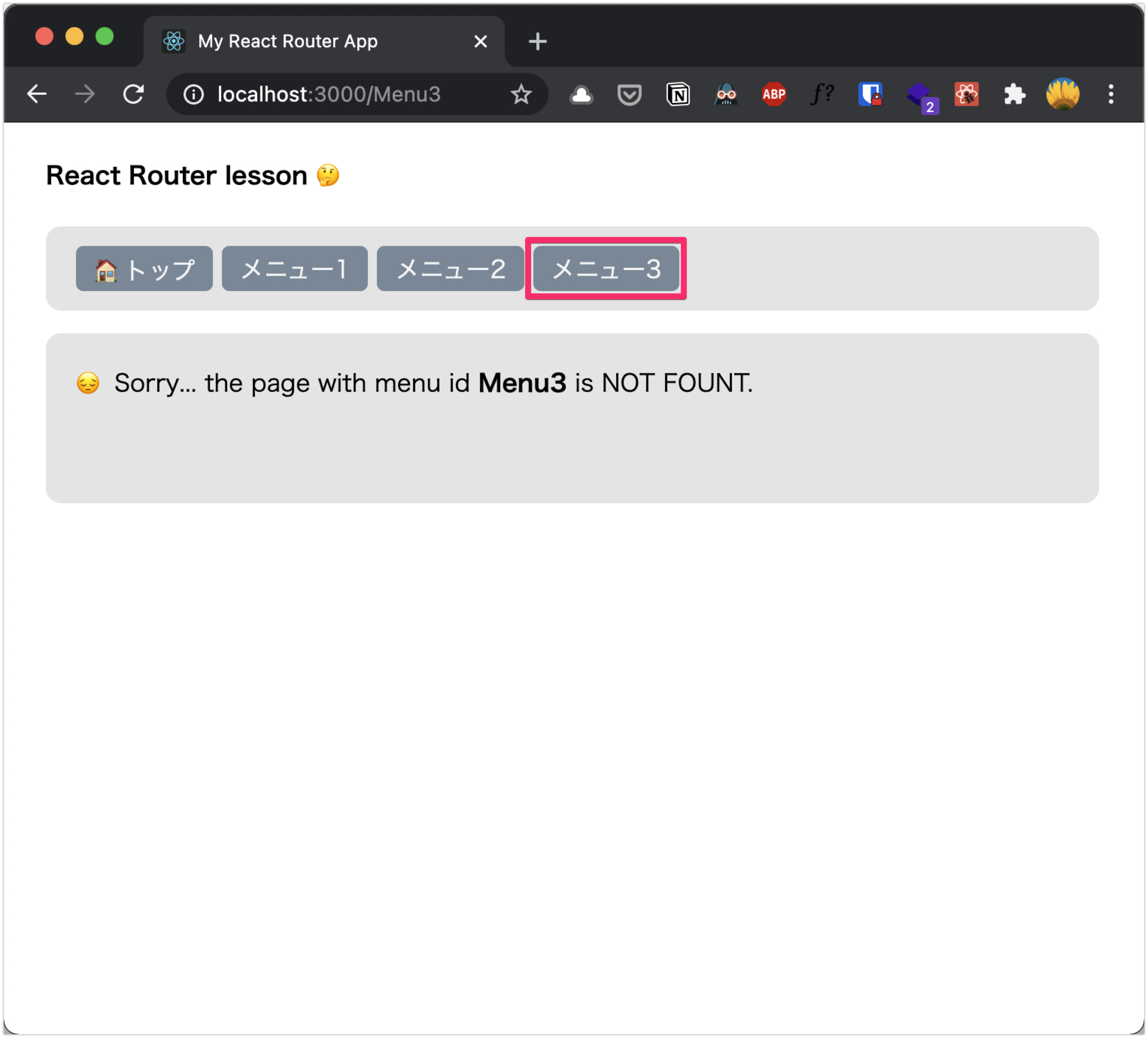Open the AdBlock Plus extension
Screen dimensions: 1148x1038
point(773,94)
